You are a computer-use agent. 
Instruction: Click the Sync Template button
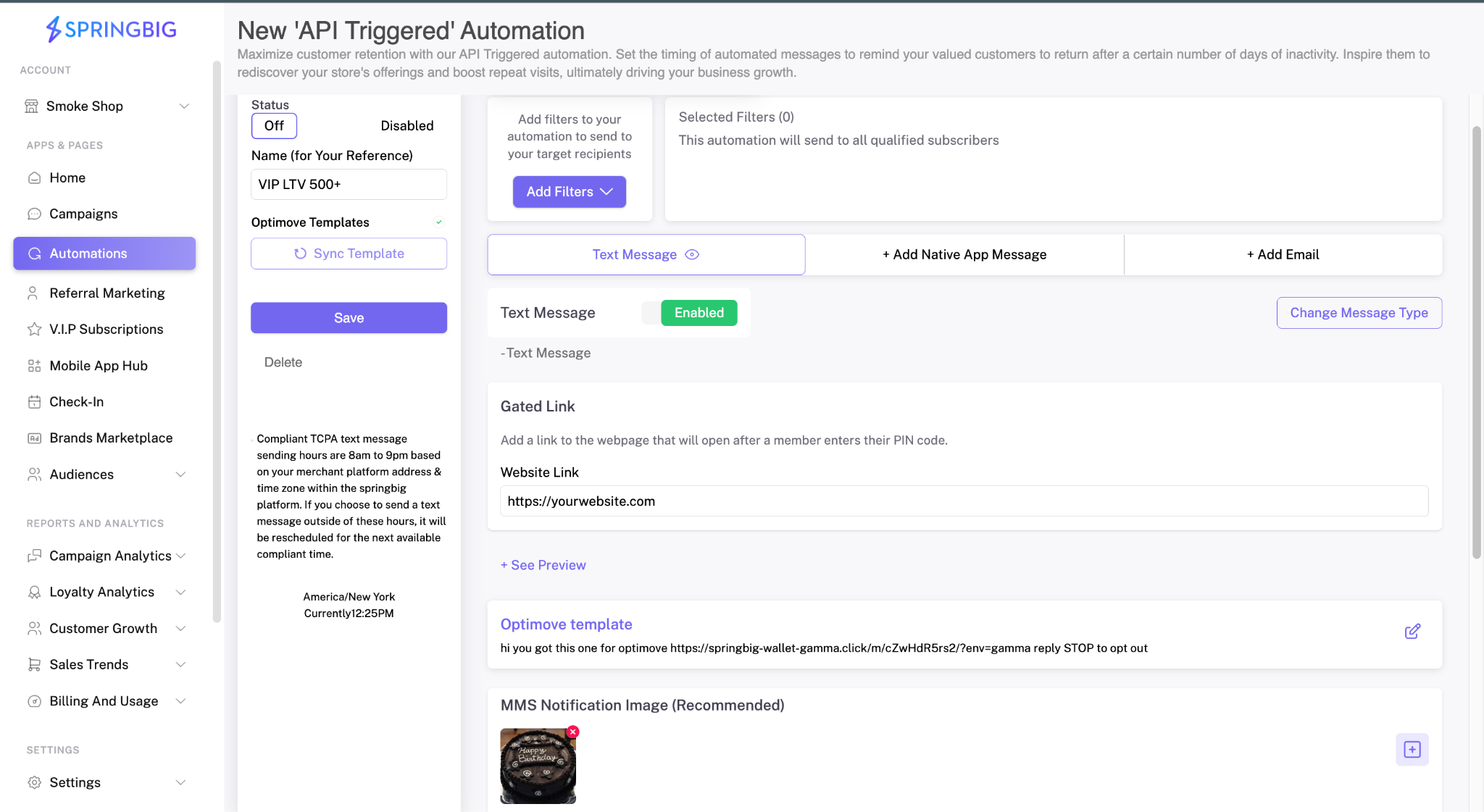[349, 254]
